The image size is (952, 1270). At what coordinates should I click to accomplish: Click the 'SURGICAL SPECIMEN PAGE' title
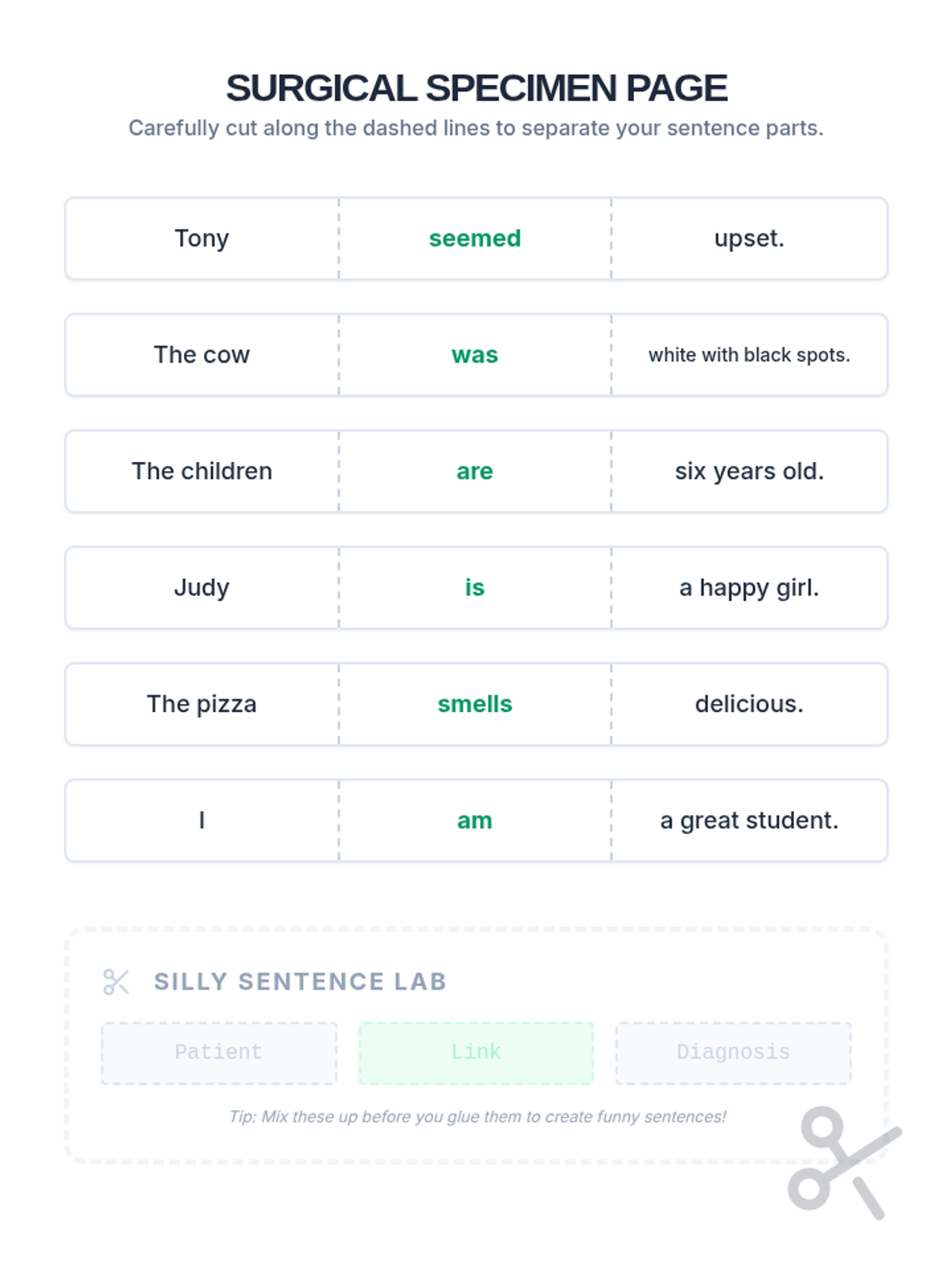[476, 88]
